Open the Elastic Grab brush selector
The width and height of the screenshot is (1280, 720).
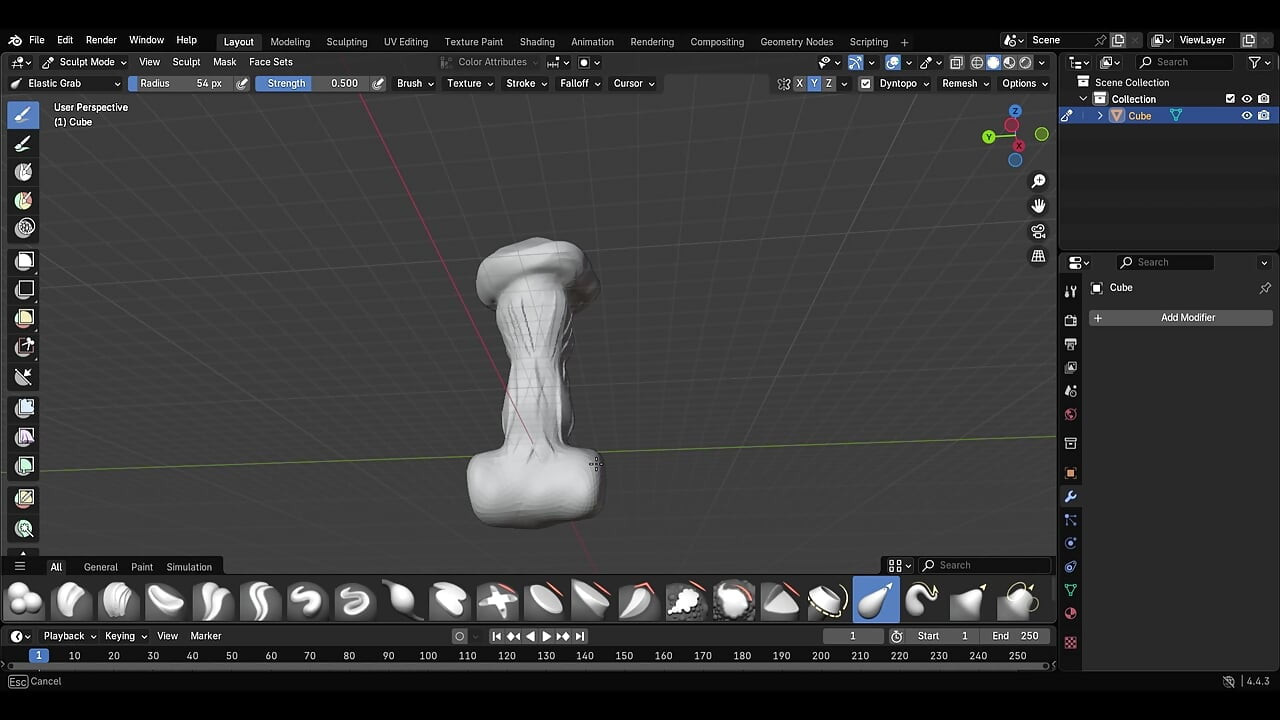pos(65,83)
